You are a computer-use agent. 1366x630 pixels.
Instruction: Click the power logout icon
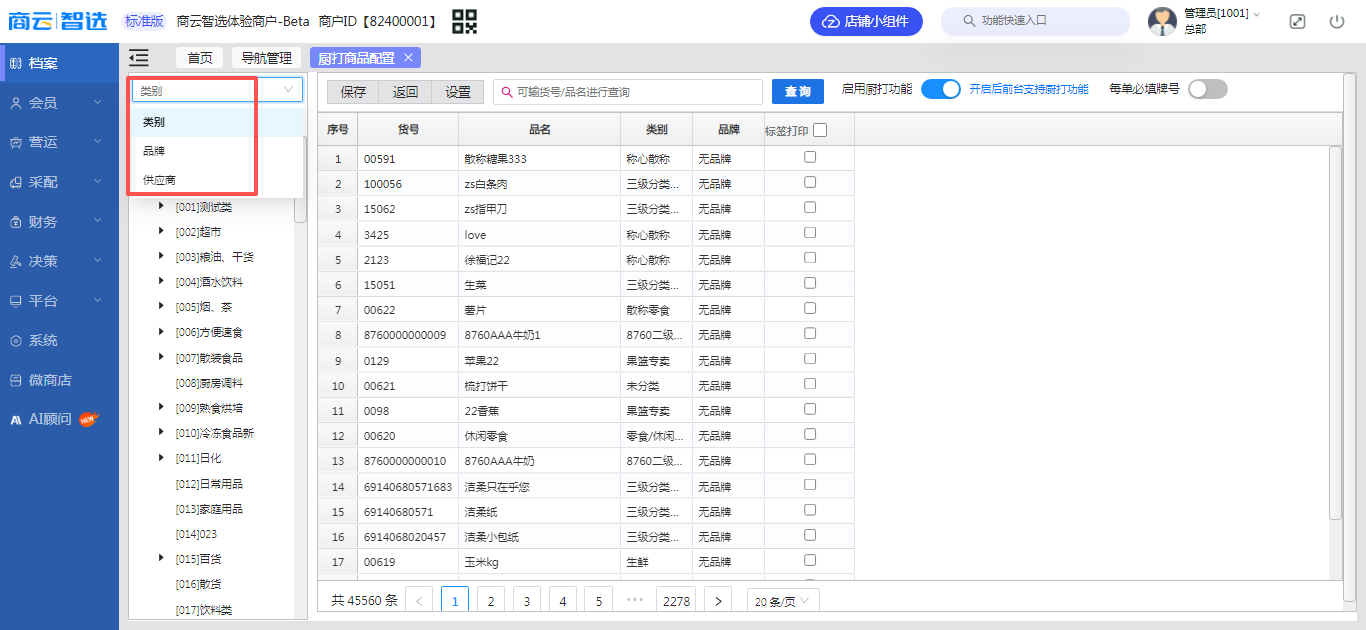1337,21
